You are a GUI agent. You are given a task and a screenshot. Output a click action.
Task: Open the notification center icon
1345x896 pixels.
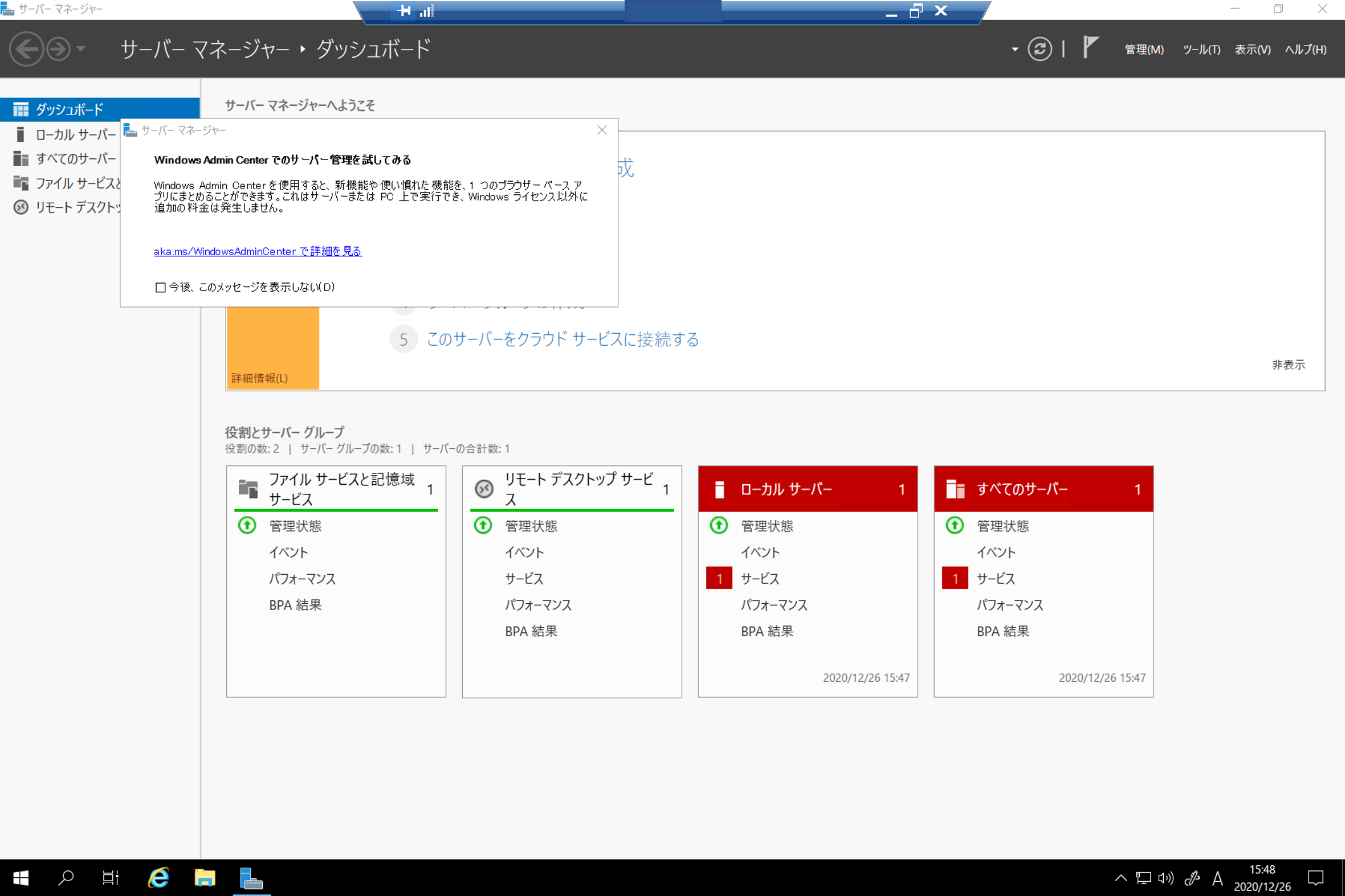click(1317, 878)
